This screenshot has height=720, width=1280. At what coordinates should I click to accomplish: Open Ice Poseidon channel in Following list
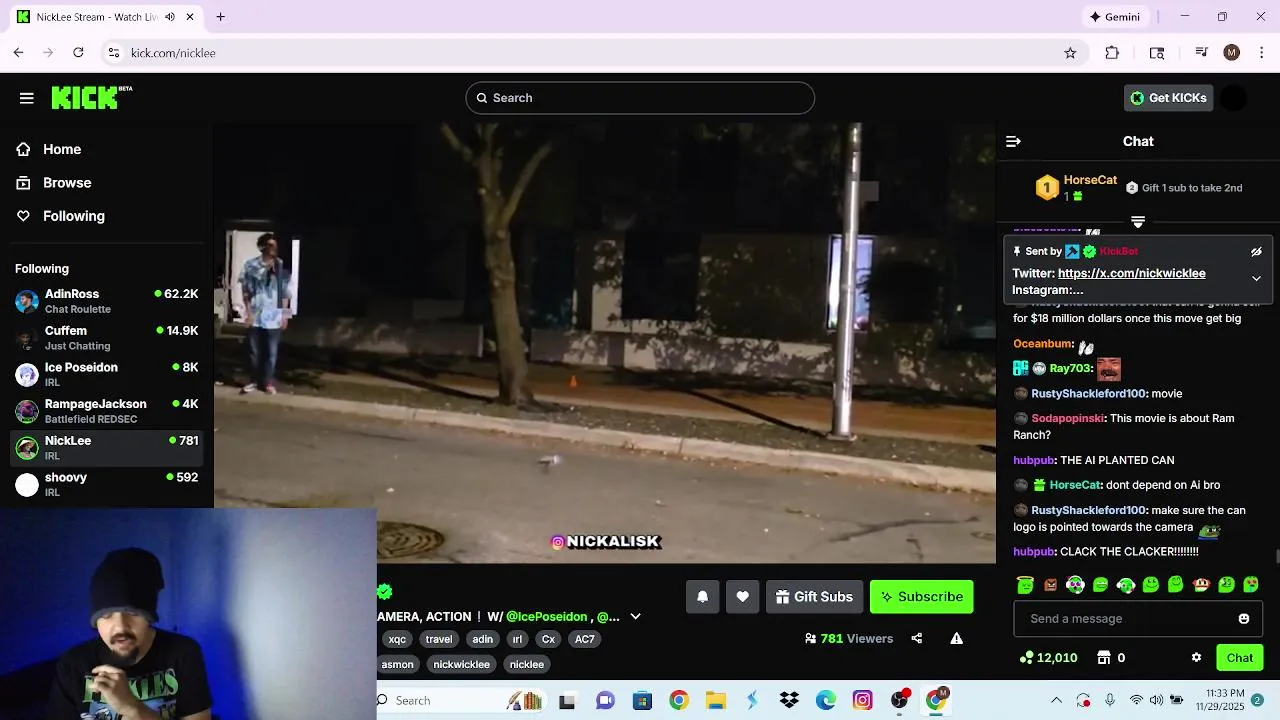tap(107, 374)
